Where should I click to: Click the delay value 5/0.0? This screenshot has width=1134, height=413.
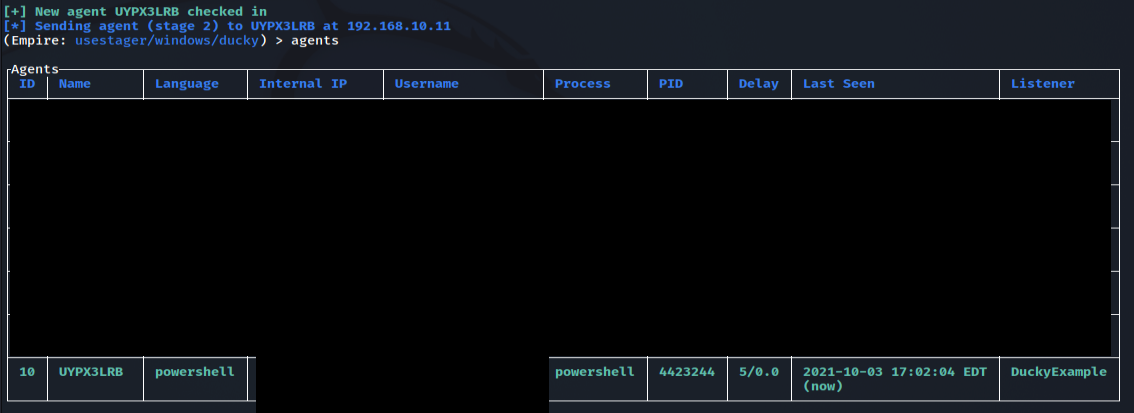(759, 372)
